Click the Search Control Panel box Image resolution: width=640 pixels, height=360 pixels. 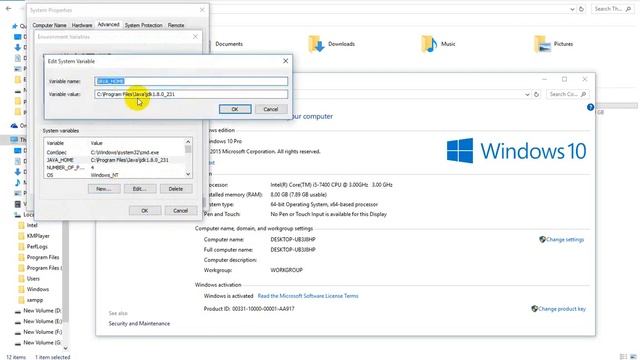(x=568, y=94)
